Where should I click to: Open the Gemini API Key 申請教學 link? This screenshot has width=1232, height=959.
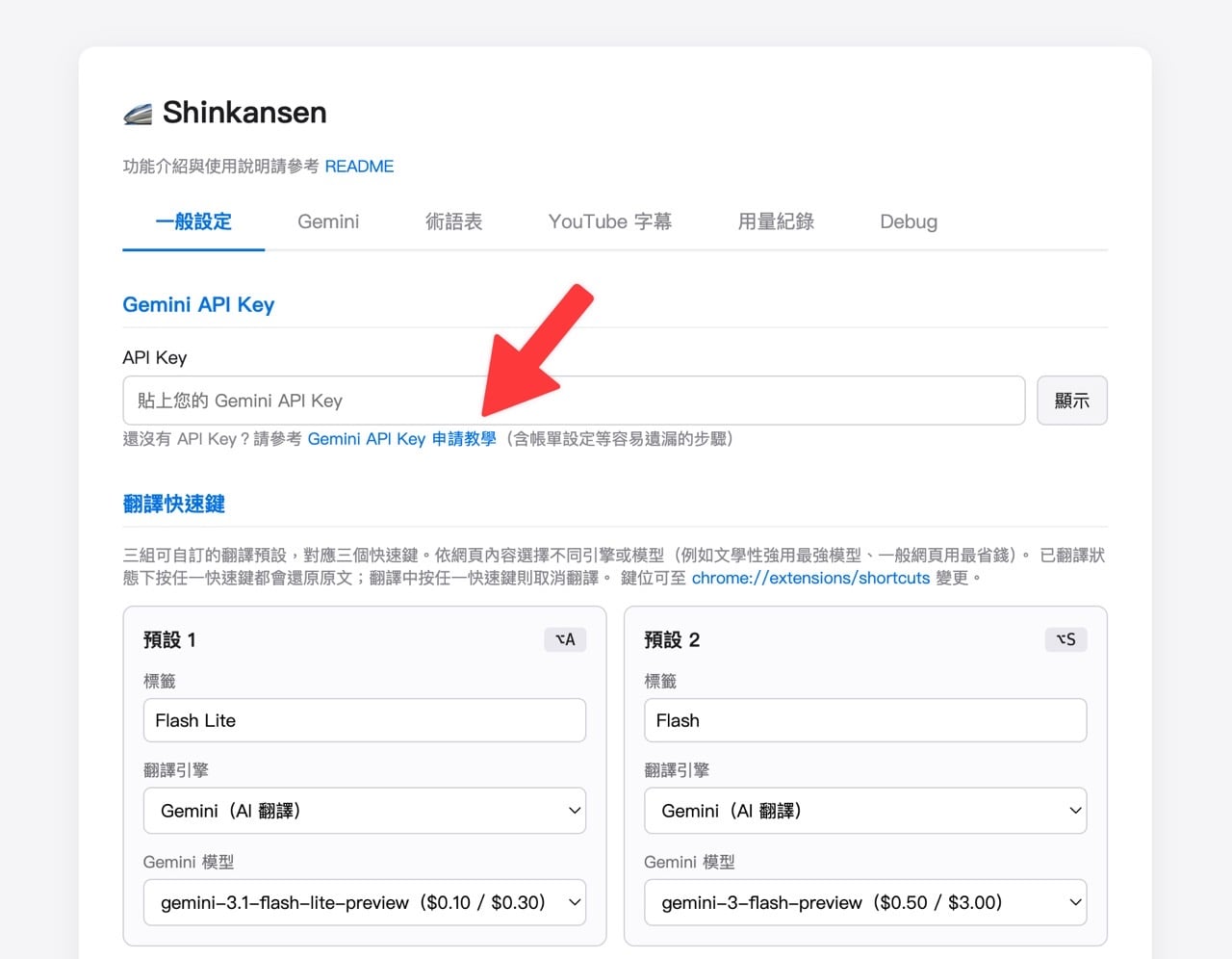[x=401, y=439]
